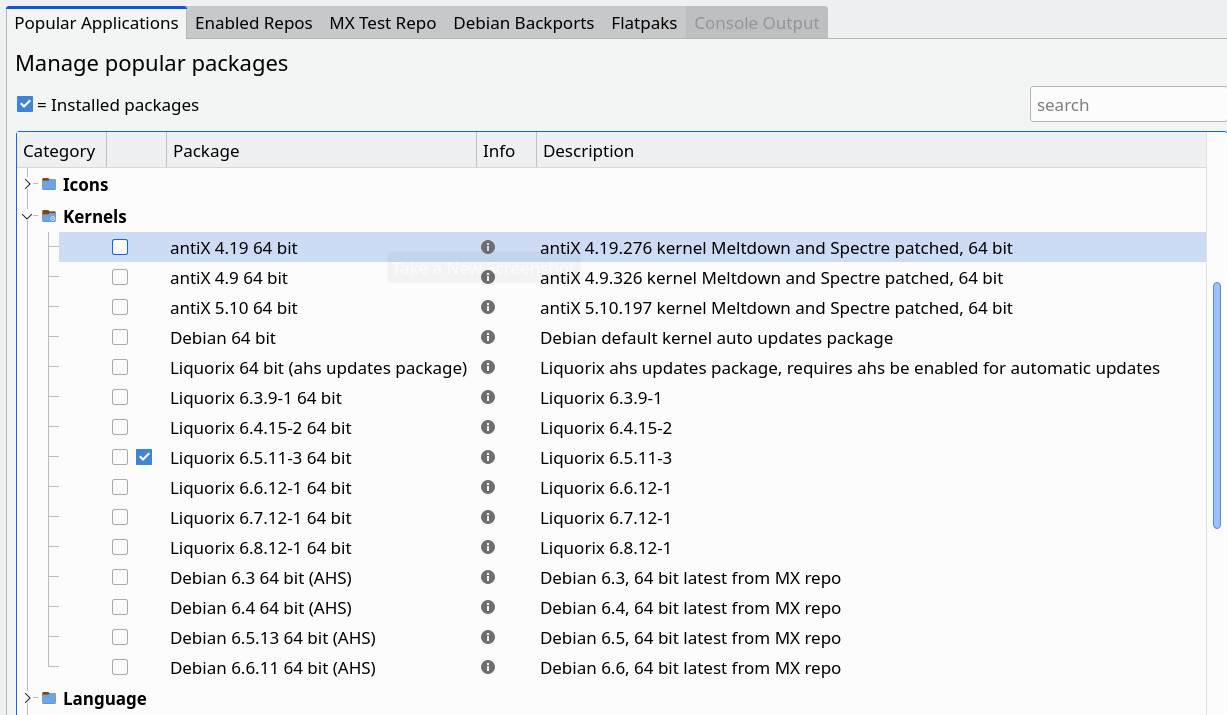
Task: Open info for Liquorix 6.4.15-2 64 bit
Action: pos(488,427)
